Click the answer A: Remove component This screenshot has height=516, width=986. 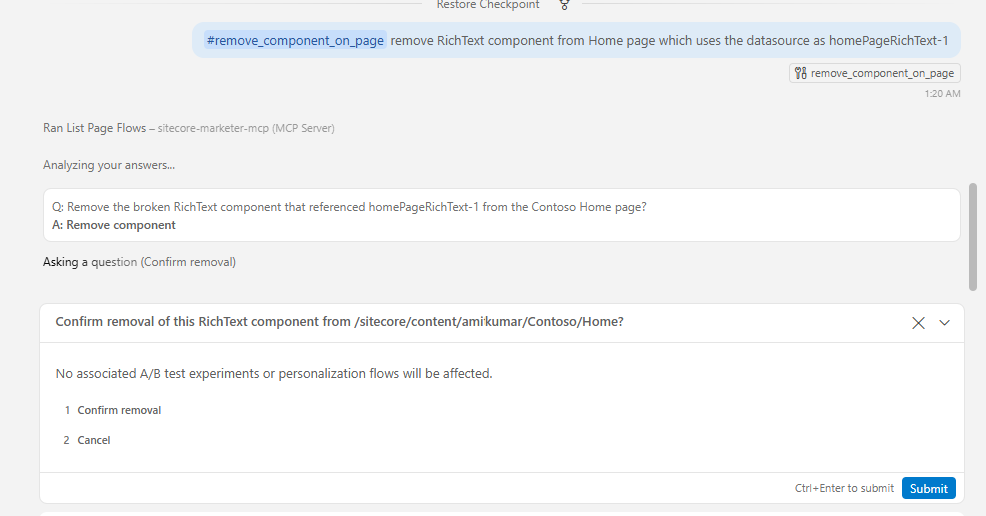[114, 225]
